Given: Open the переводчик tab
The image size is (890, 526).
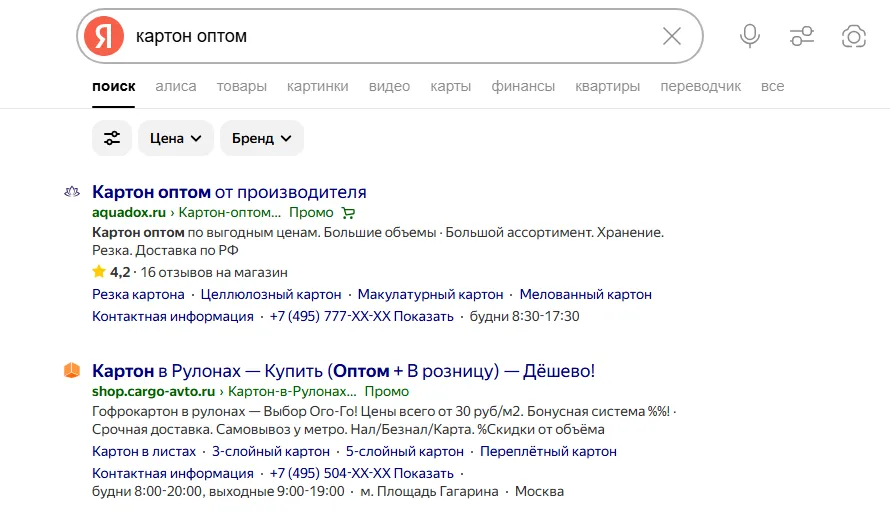Looking at the screenshot, I should [700, 86].
